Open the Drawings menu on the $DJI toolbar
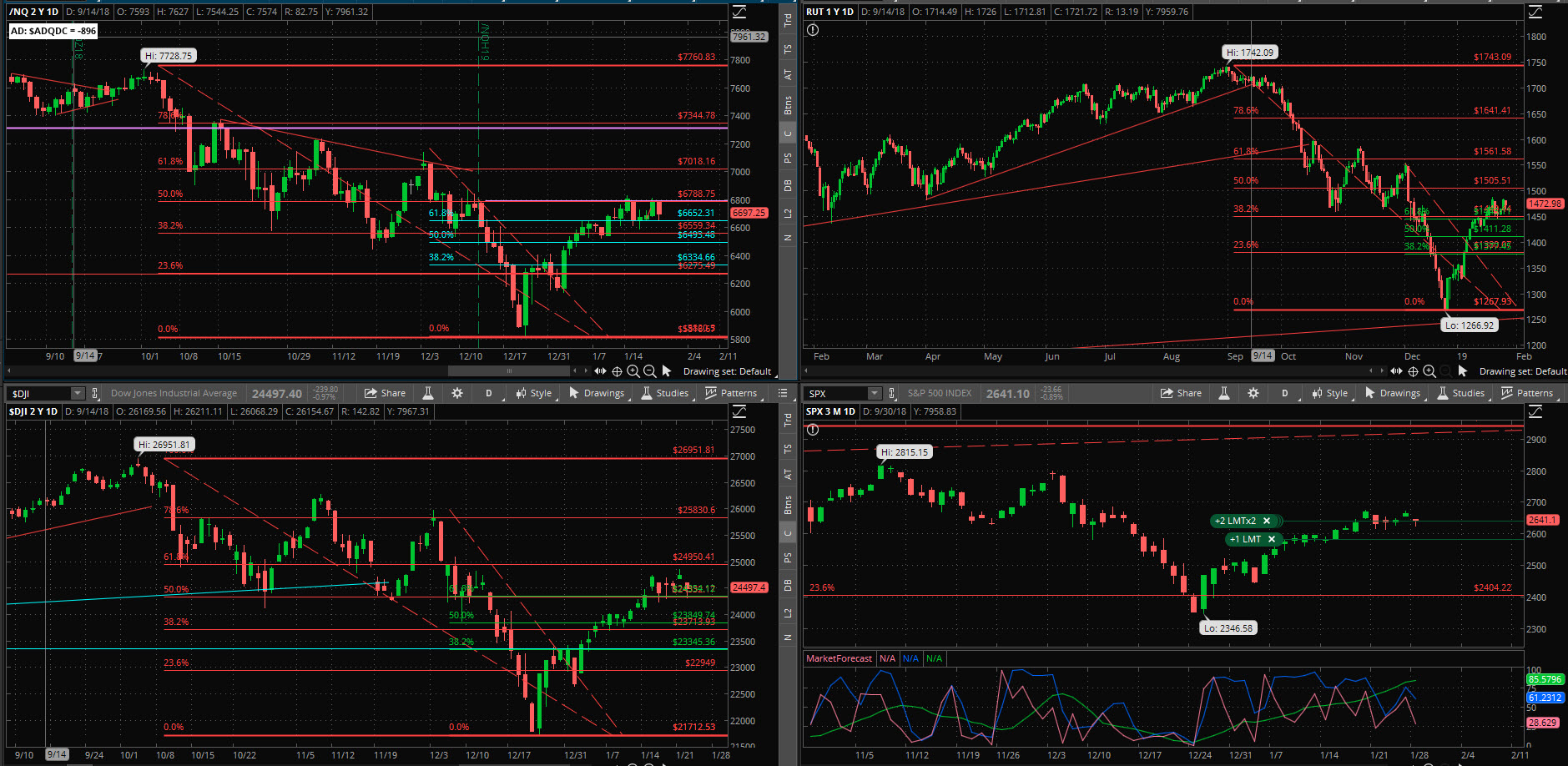Viewport: 1568px width, 766px height. coord(597,393)
